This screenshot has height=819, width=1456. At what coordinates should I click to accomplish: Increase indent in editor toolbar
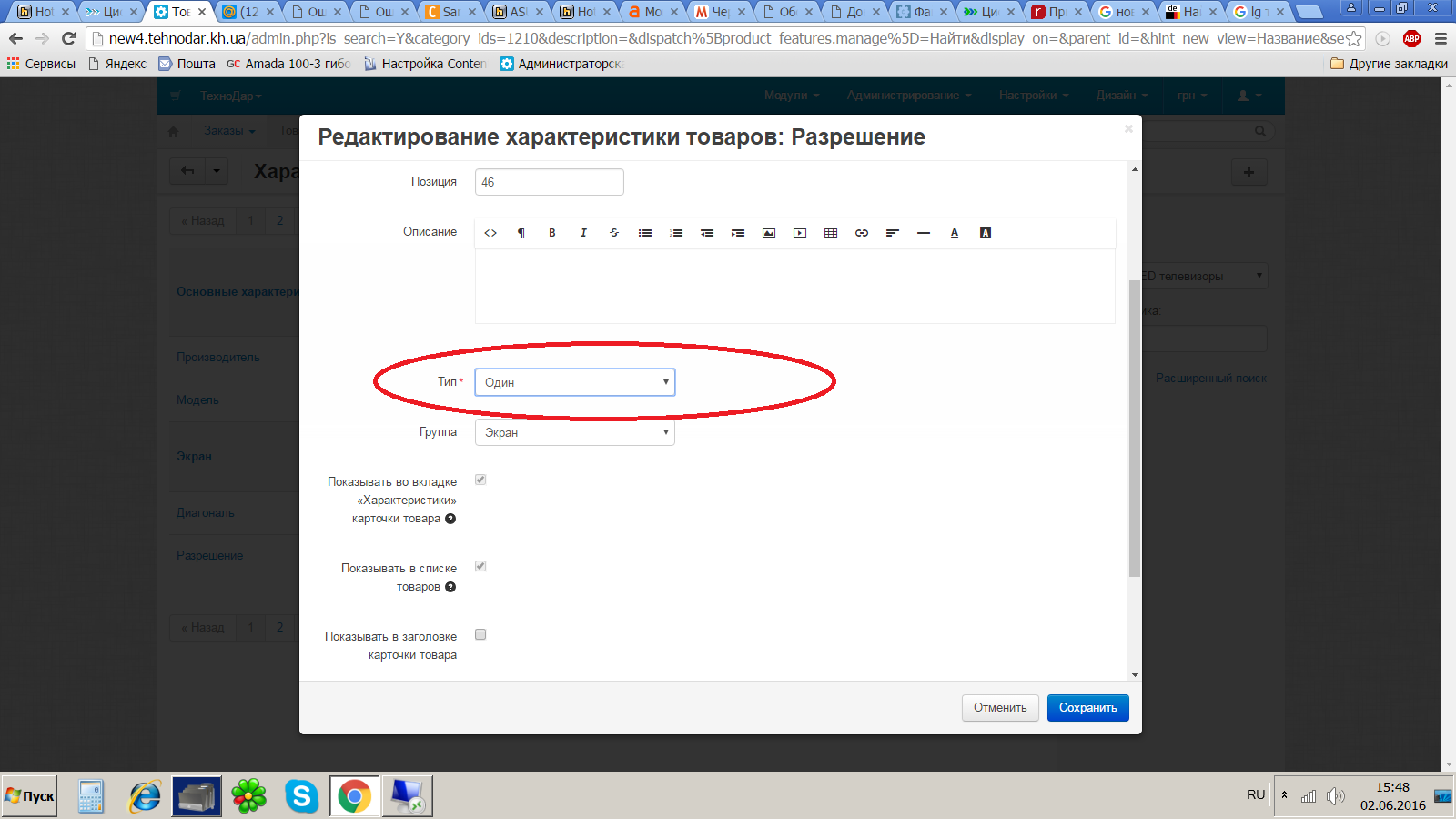[738, 233]
